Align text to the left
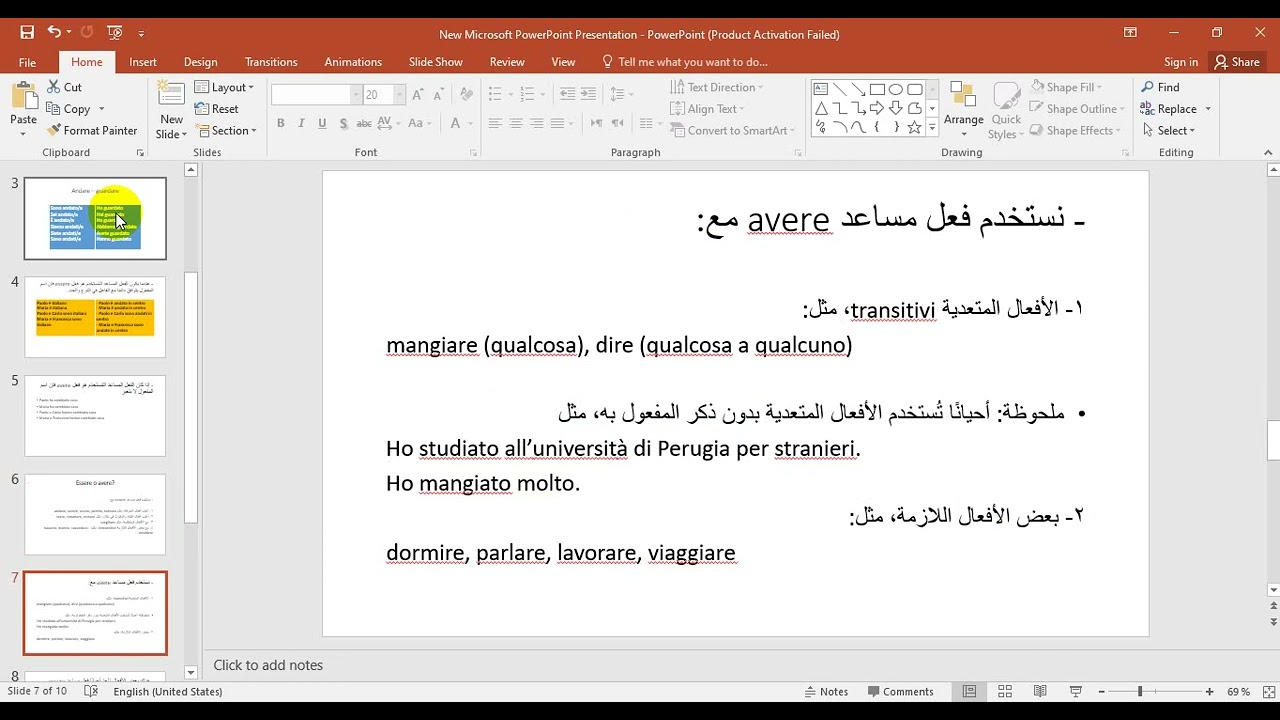The width and height of the screenshot is (1280, 720). click(494, 123)
